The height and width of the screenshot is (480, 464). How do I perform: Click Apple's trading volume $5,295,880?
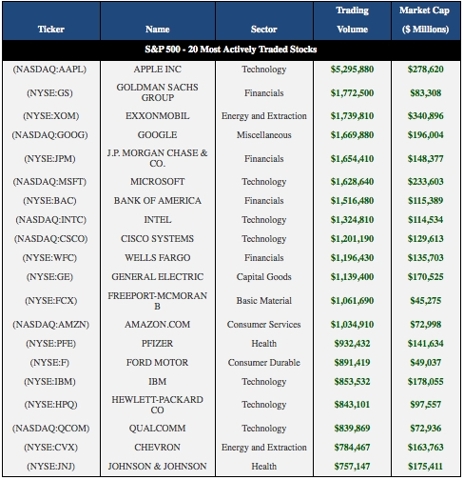(x=352, y=69)
